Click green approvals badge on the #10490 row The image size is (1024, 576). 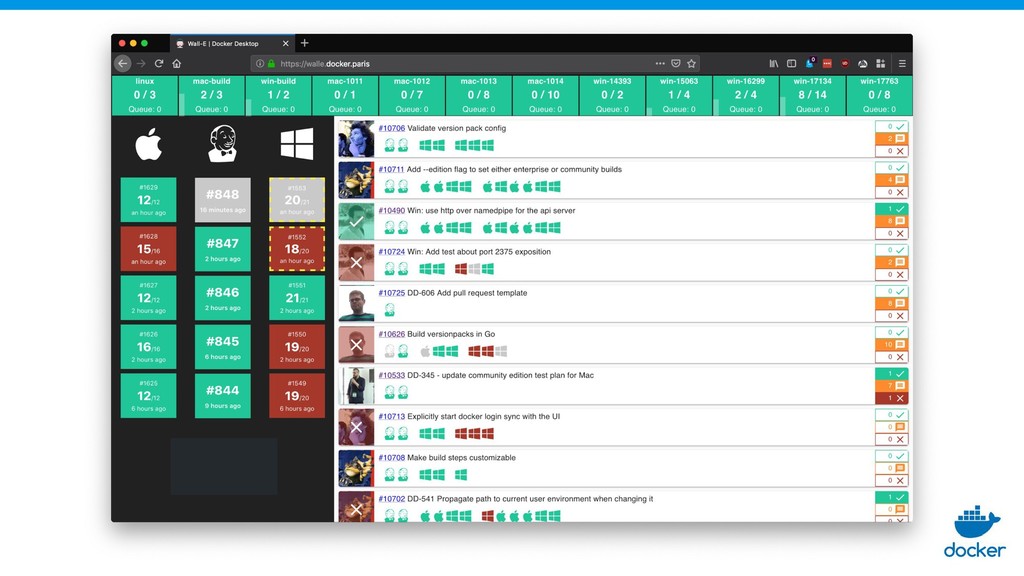tap(891, 209)
